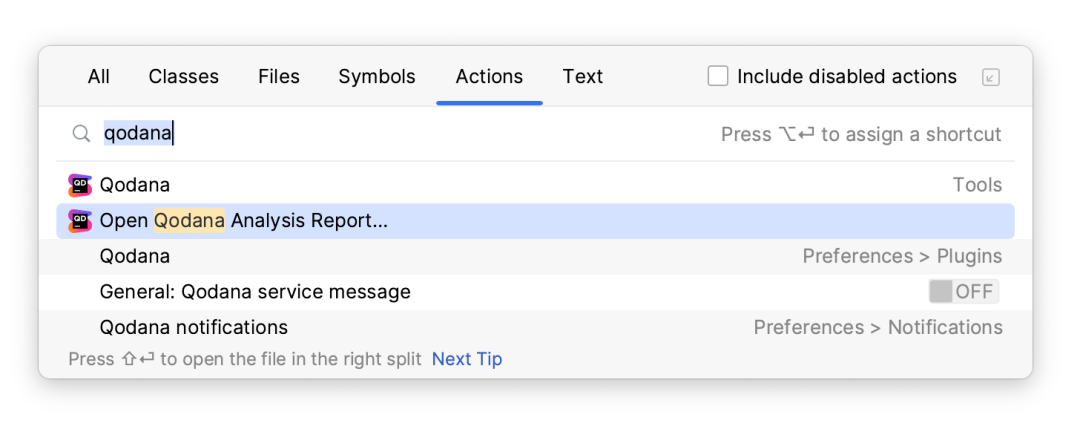Click the magnifier search icon

click(81, 134)
